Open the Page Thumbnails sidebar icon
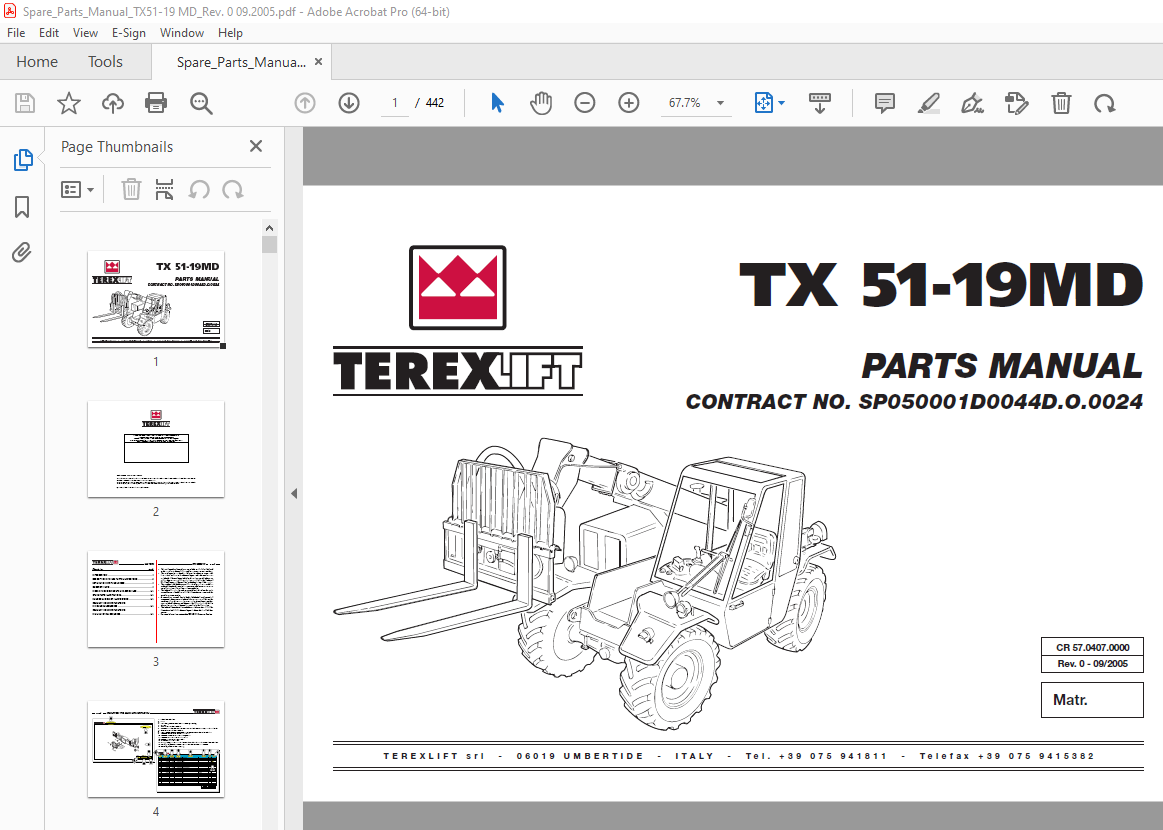The height and width of the screenshot is (830, 1163). 23,159
